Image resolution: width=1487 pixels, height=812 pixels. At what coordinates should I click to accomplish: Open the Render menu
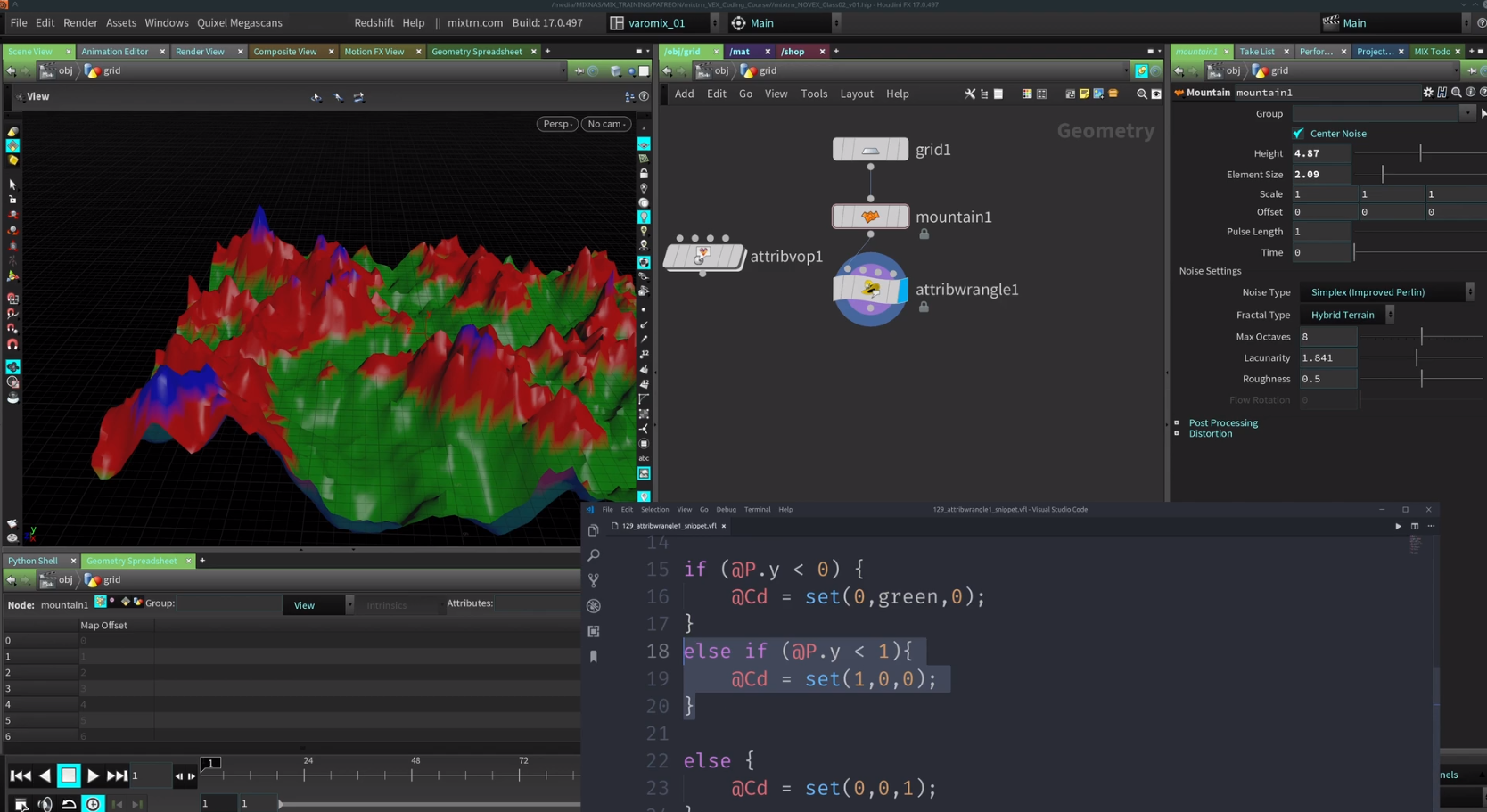click(x=80, y=22)
